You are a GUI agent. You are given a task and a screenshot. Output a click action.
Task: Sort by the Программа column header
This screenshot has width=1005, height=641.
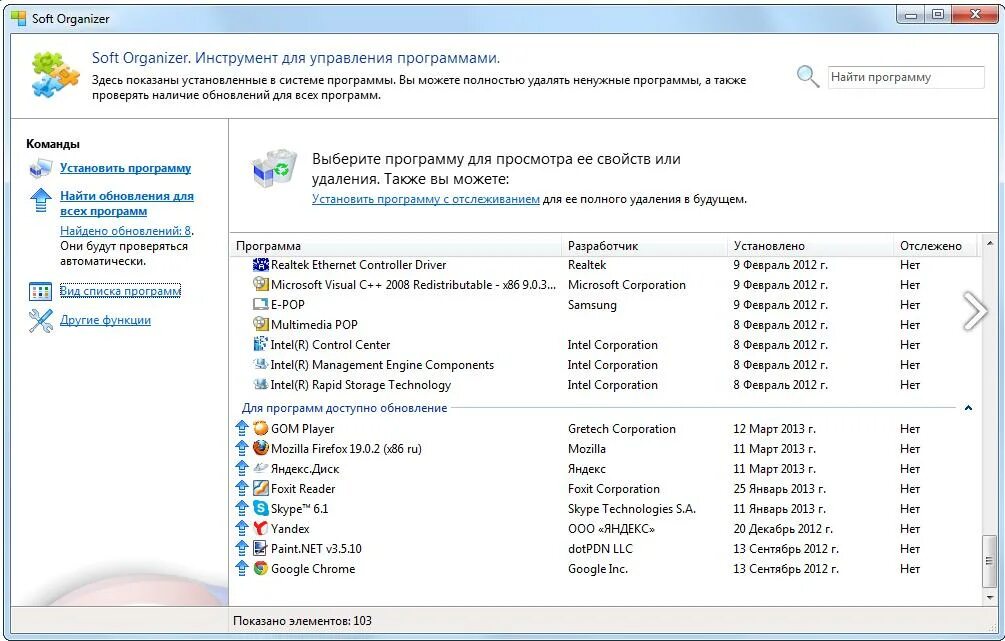click(396, 246)
